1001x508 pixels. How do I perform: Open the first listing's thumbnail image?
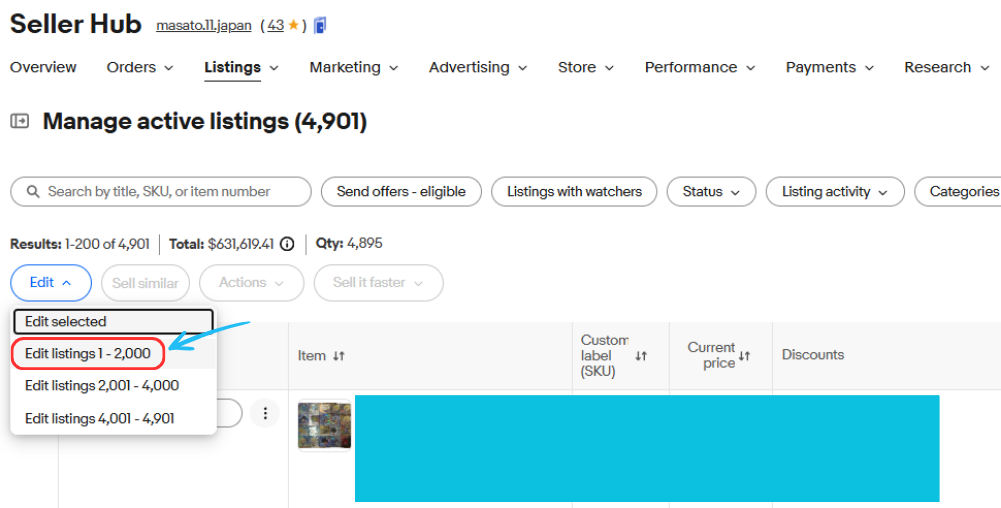(x=324, y=425)
